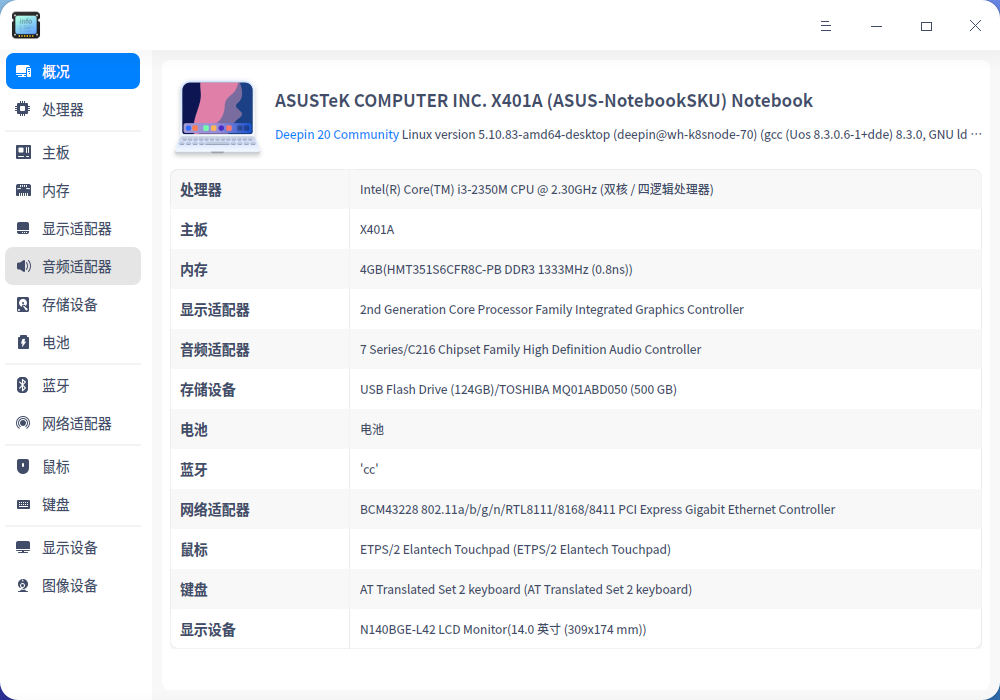
Task: Open the 处理器 (Processor) section icon
Action: point(23,109)
